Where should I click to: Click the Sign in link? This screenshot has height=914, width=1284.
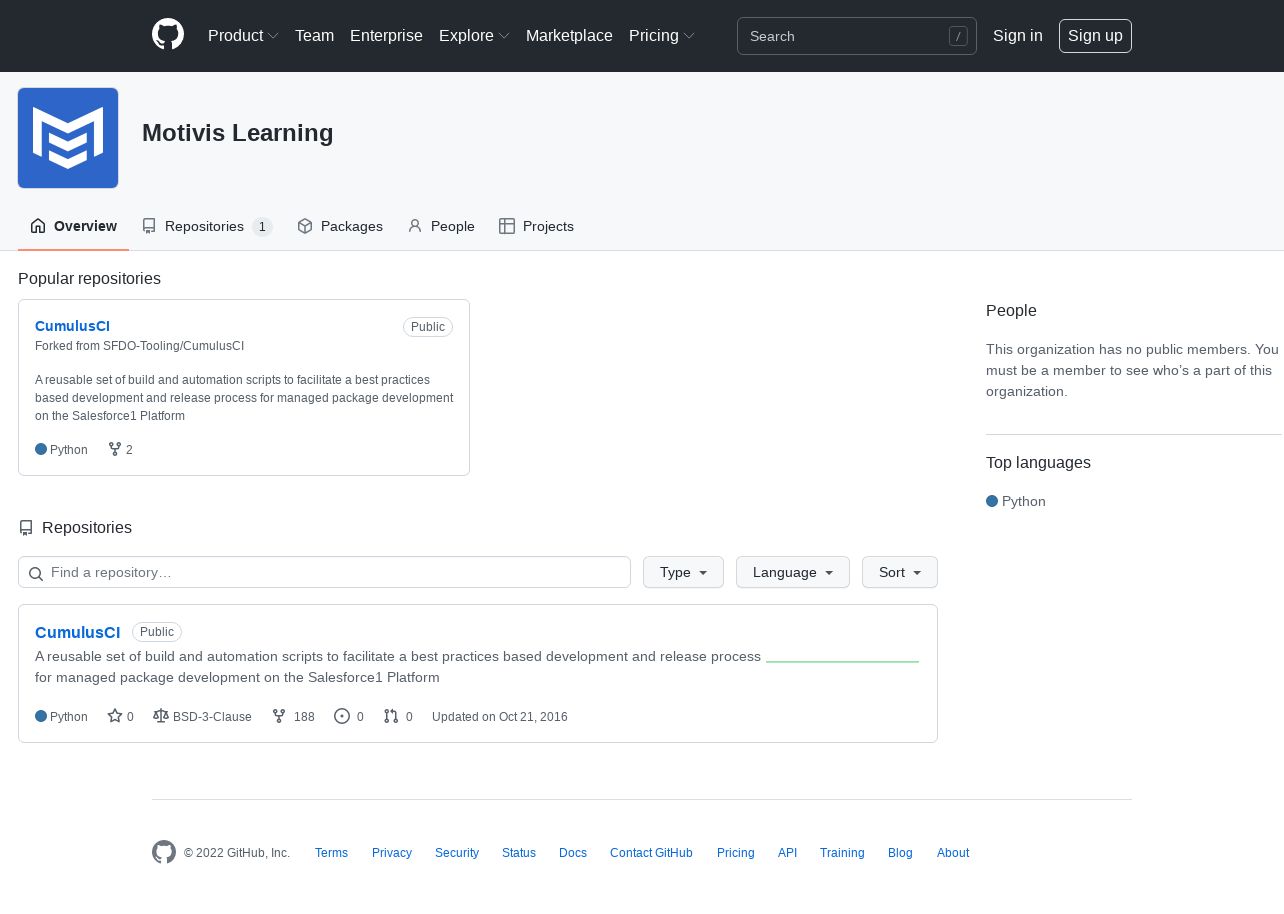pos(1018,36)
